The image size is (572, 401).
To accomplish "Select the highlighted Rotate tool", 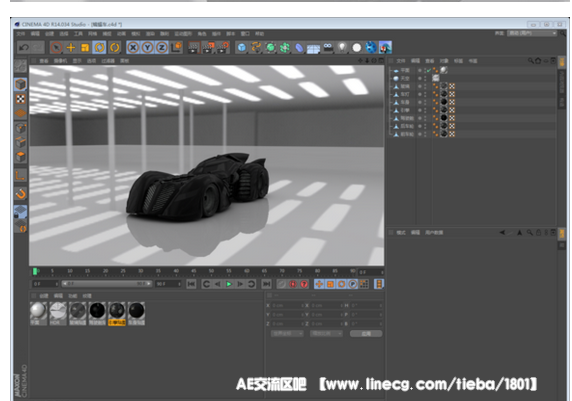I will tap(100, 48).
